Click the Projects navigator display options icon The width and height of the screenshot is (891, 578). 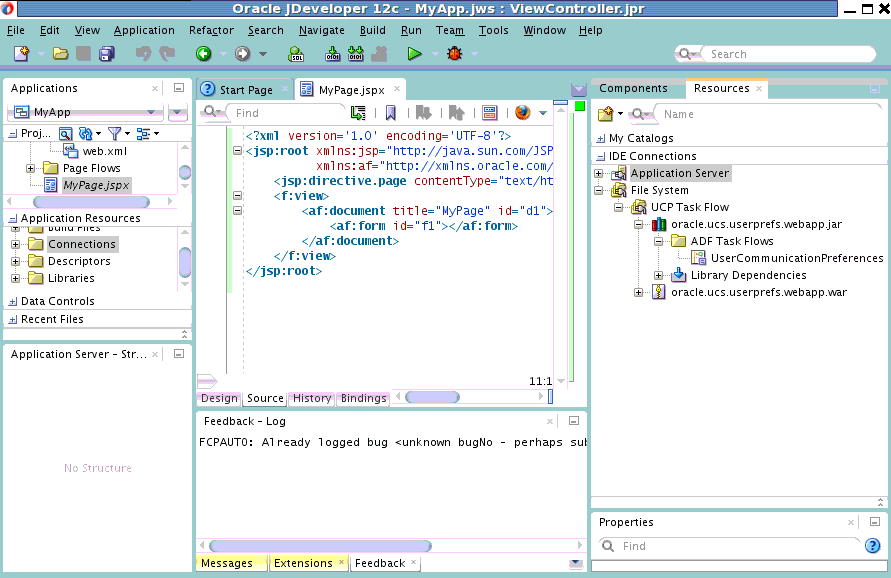143,134
